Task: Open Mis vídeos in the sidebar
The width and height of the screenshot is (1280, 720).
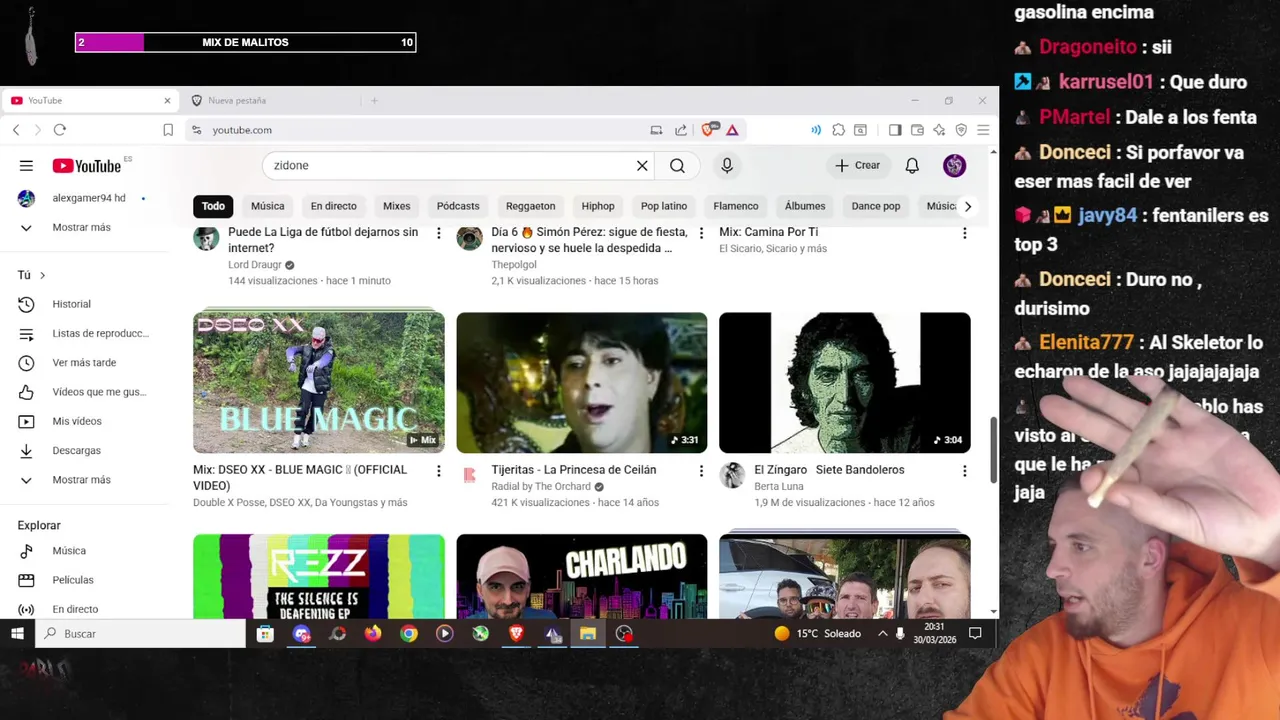Action: [77, 421]
